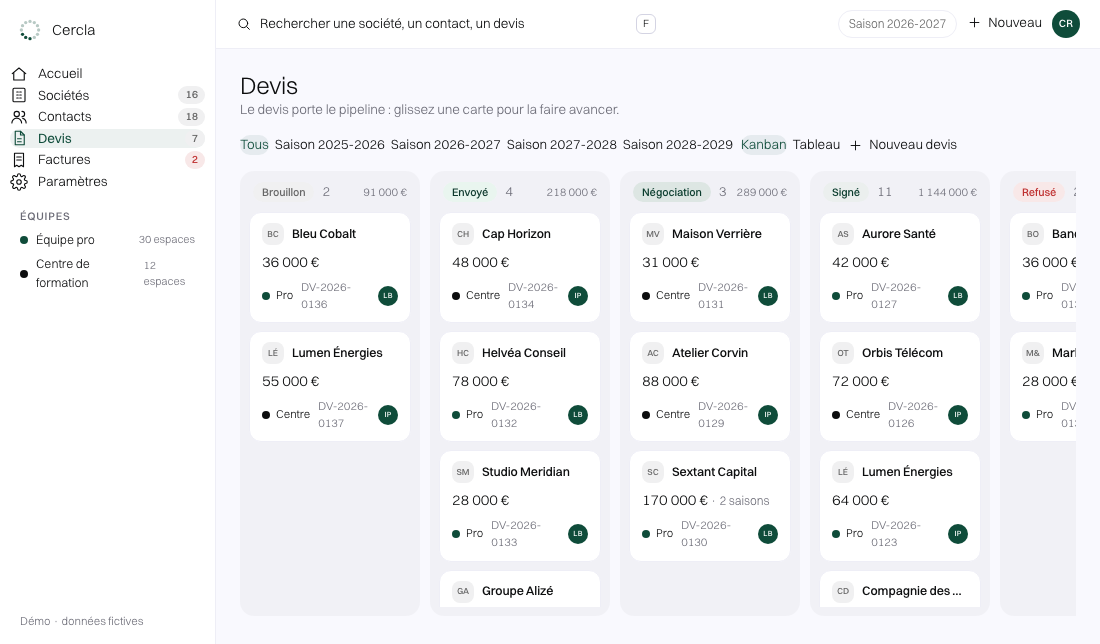Image resolution: width=1100 pixels, height=644 pixels.
Task: Open the Nouveau menu in top bar
Action: (x=1005, y=23)
